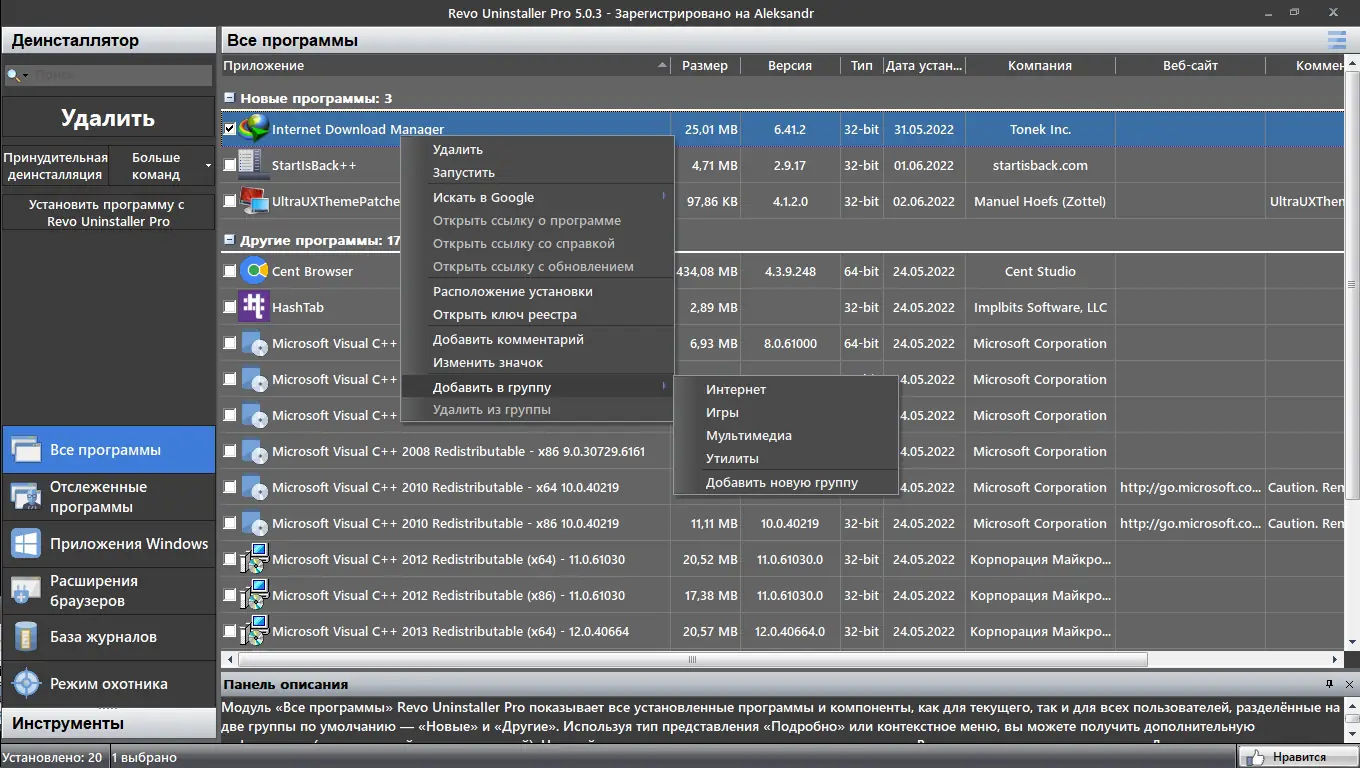This screenshot has height=768, width=1360.
Task: Sort by the Размер column header
Action: 705,66
